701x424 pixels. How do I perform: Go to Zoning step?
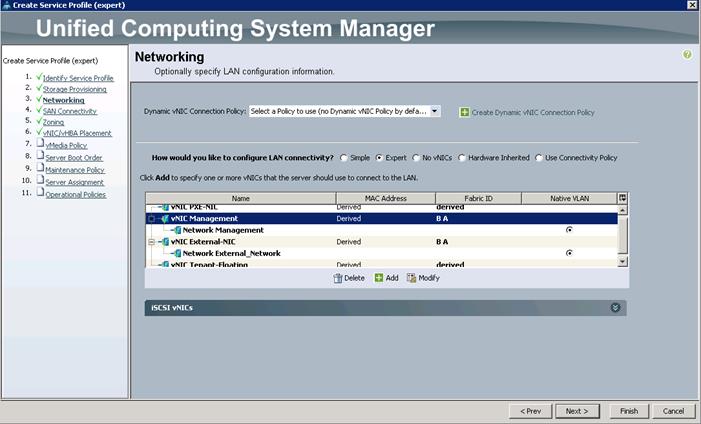pyautogui.click(x=53, y=122)
